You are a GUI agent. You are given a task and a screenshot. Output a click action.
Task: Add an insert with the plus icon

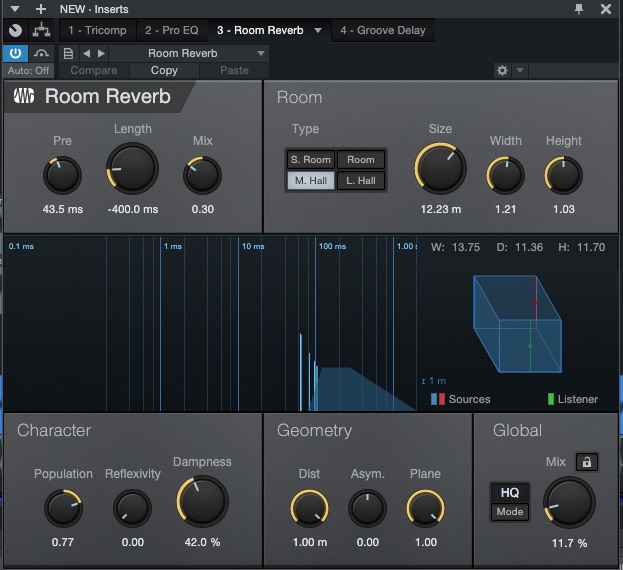41,9
